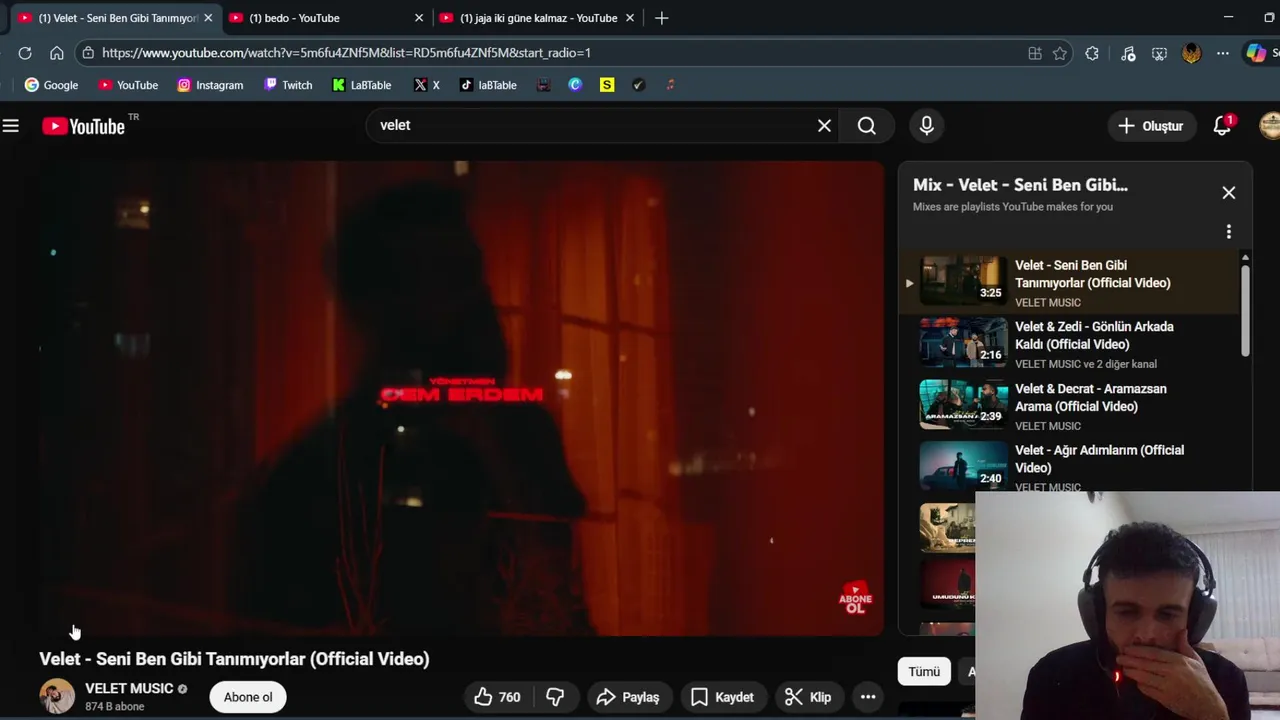Bookmark this page with the star icon
Image resolution: width=1280 pixels, height=720 pixels.
[x=1060, y=53]
